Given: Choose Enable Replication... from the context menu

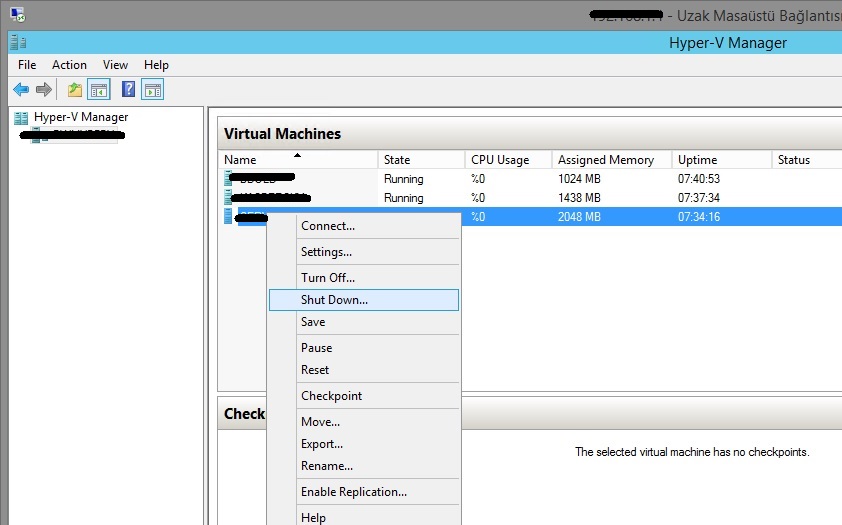Looking at the screenshot, I should pos(364,492).
